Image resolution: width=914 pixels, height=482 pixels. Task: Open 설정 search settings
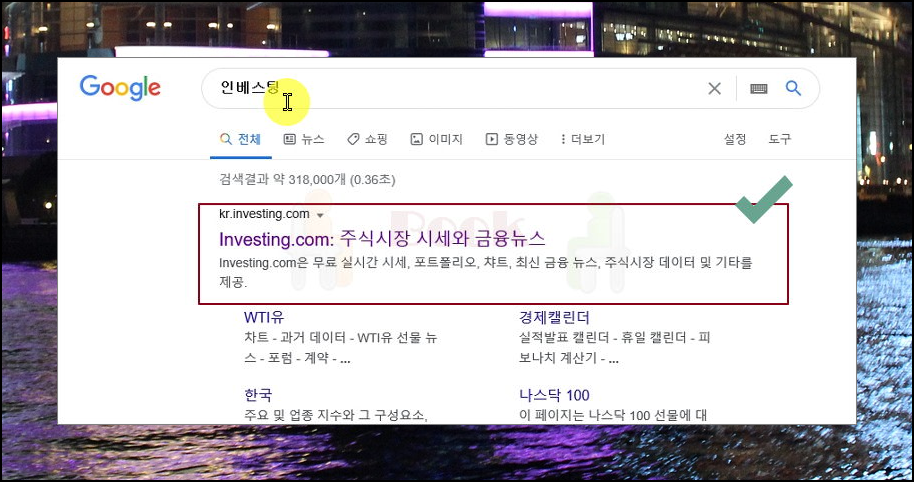tap(734, 139)
